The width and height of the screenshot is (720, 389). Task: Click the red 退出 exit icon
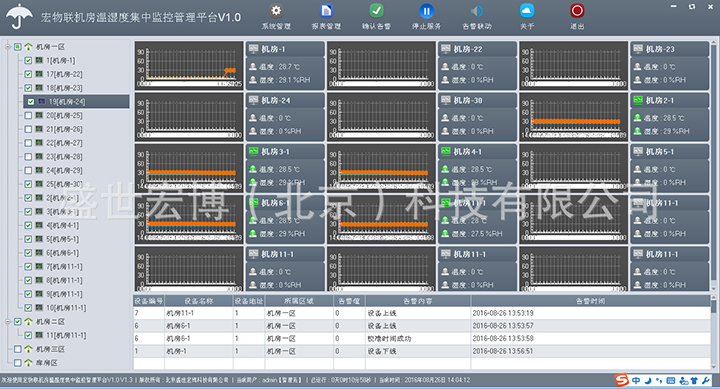tap(577, 11)
